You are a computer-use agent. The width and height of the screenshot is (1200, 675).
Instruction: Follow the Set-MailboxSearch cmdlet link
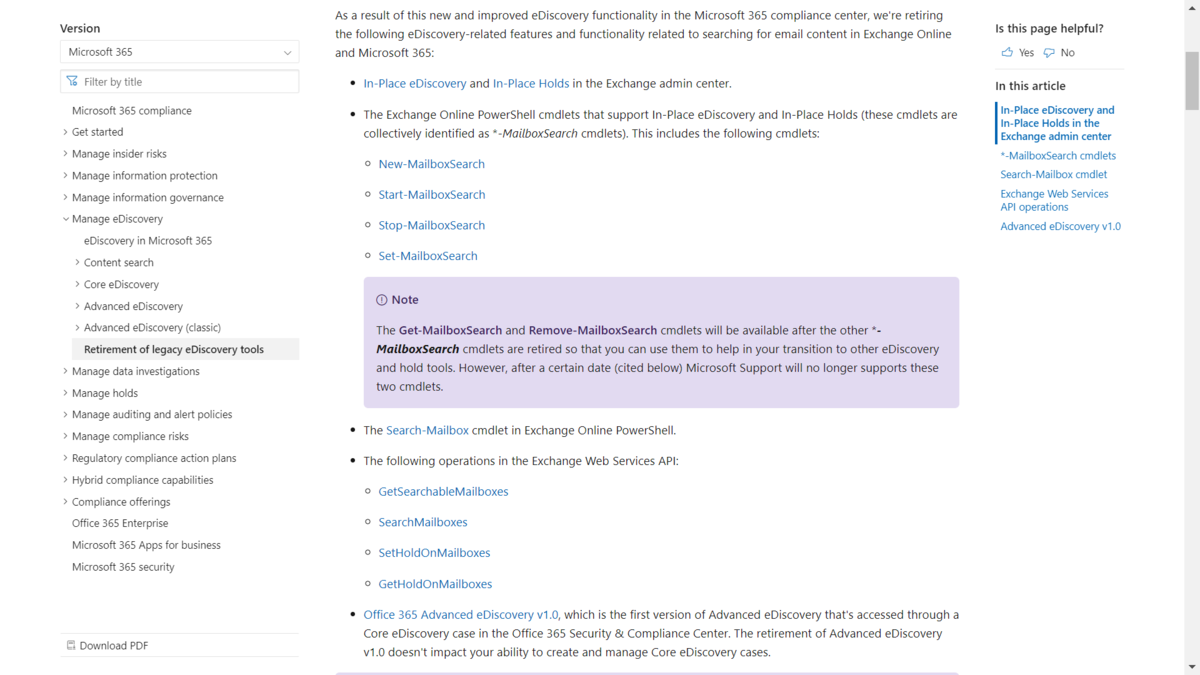[x=428, y=256]
